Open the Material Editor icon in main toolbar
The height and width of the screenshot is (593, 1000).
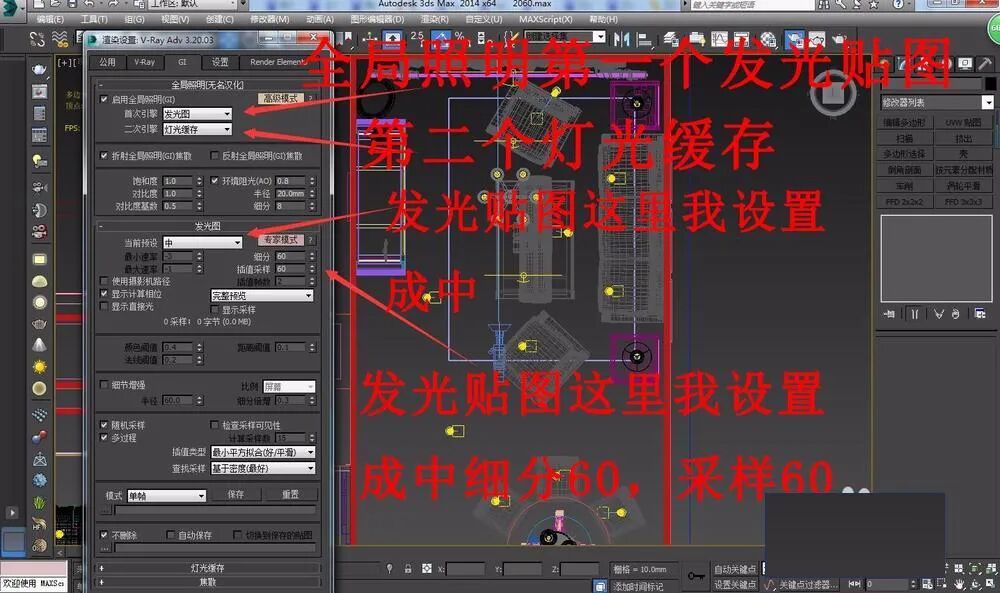coord(768,40)
